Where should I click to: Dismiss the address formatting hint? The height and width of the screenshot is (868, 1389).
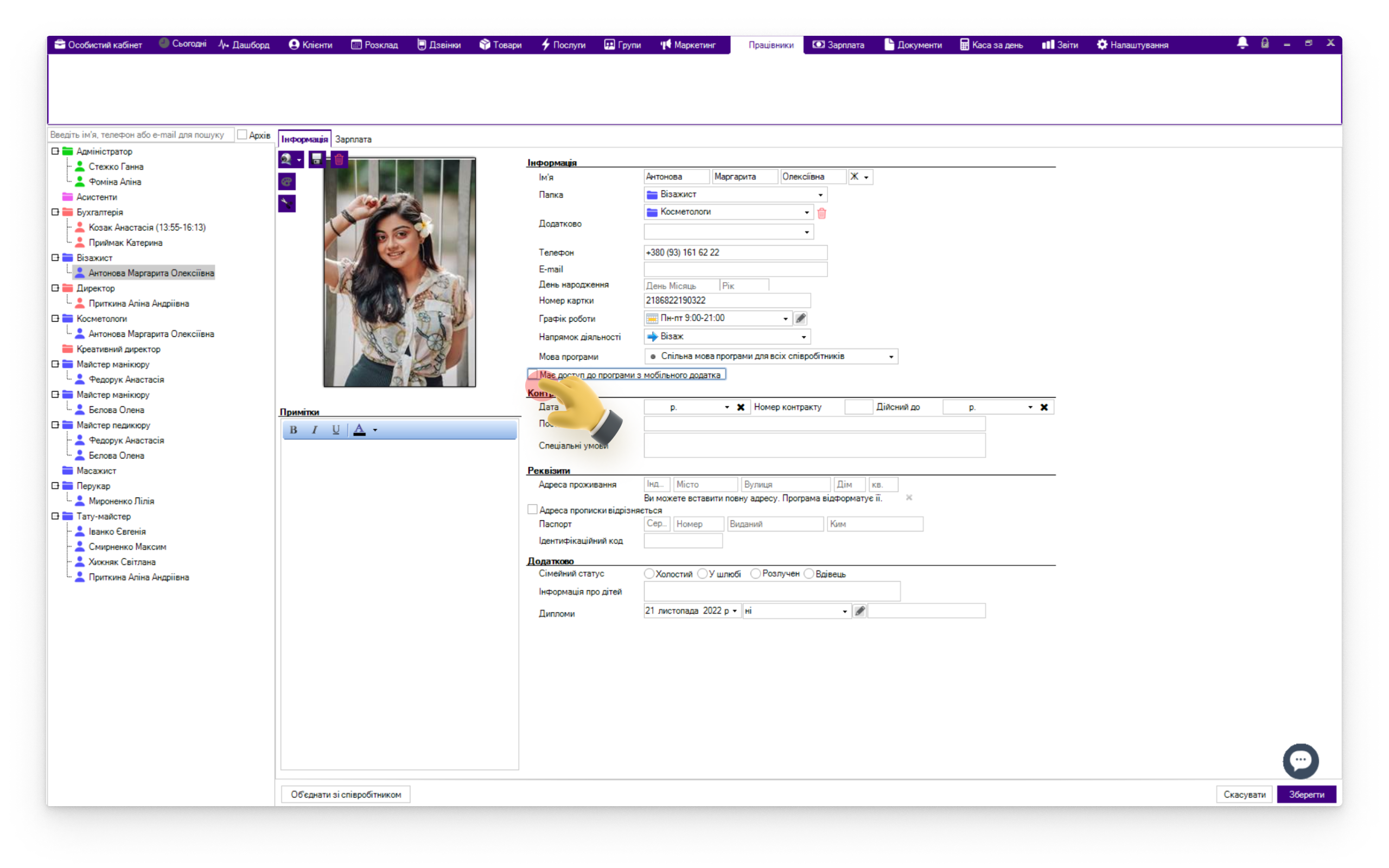point(909,497)
